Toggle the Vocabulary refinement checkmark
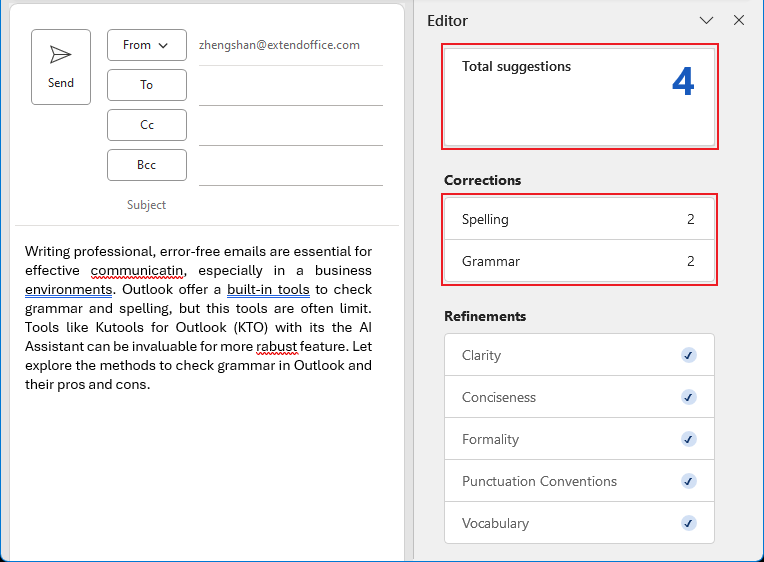Image resolution: width=764 pixels, height=562 pixels. tap(688, 523)
